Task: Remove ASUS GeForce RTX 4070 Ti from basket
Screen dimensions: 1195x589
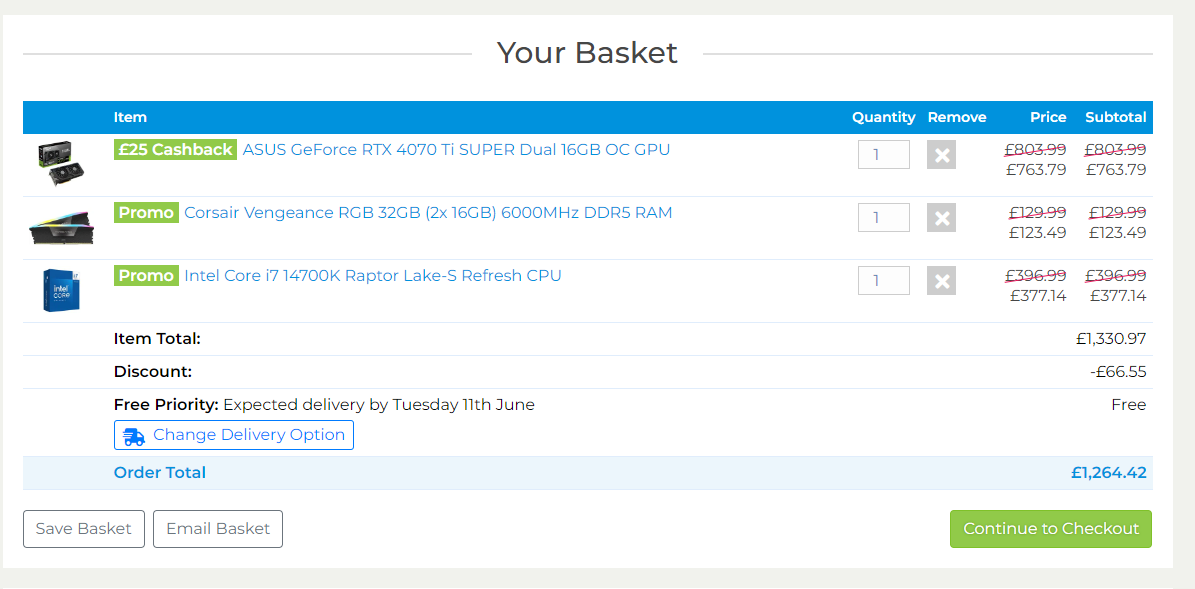Action: (941, 155)
